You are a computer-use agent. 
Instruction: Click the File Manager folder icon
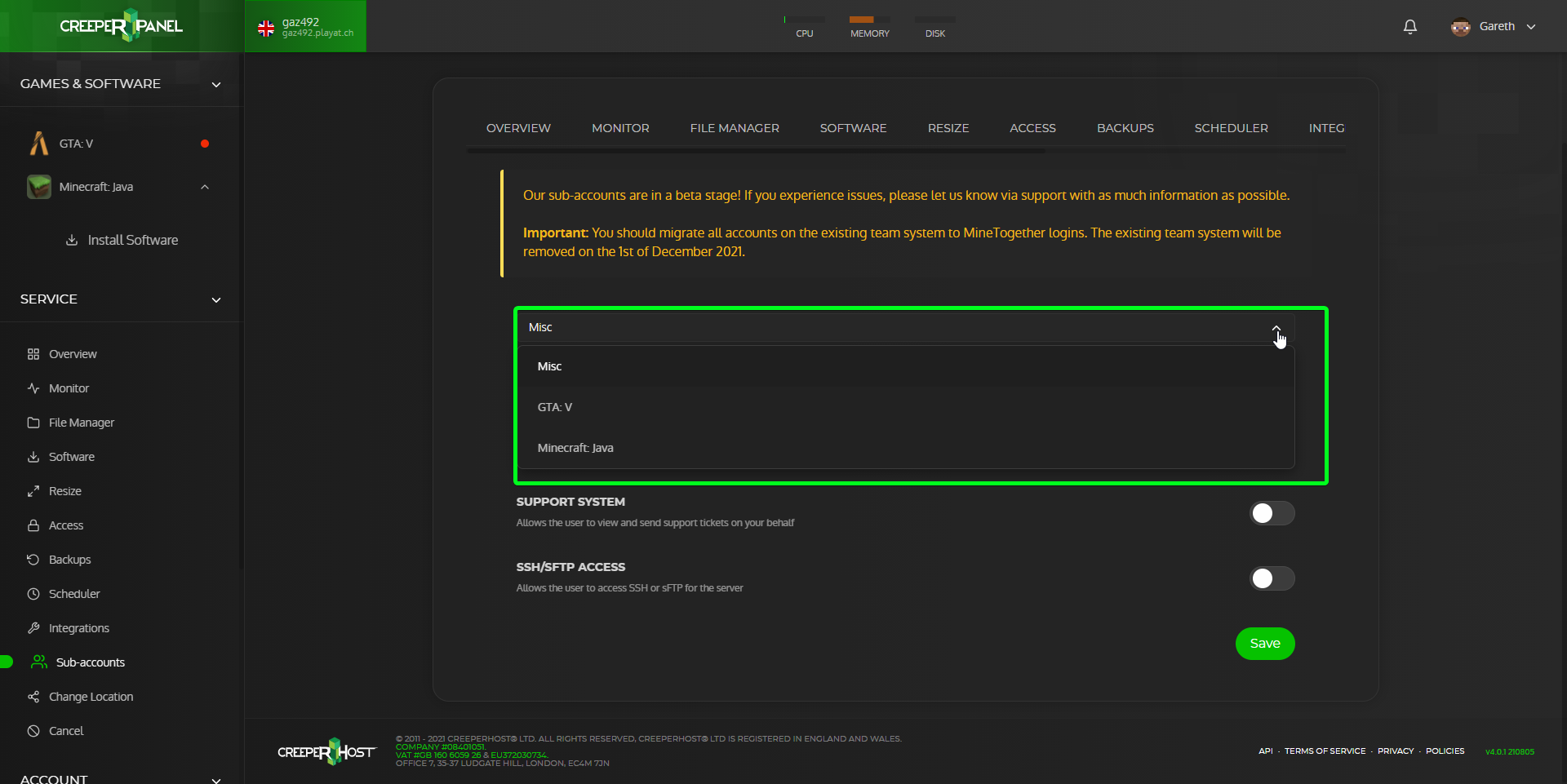tap(33, 423)
